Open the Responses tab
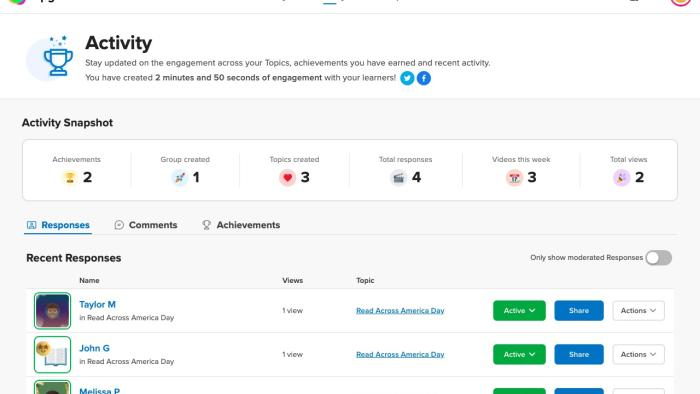Viewport: 700px width, 394px height. (58, 225)
